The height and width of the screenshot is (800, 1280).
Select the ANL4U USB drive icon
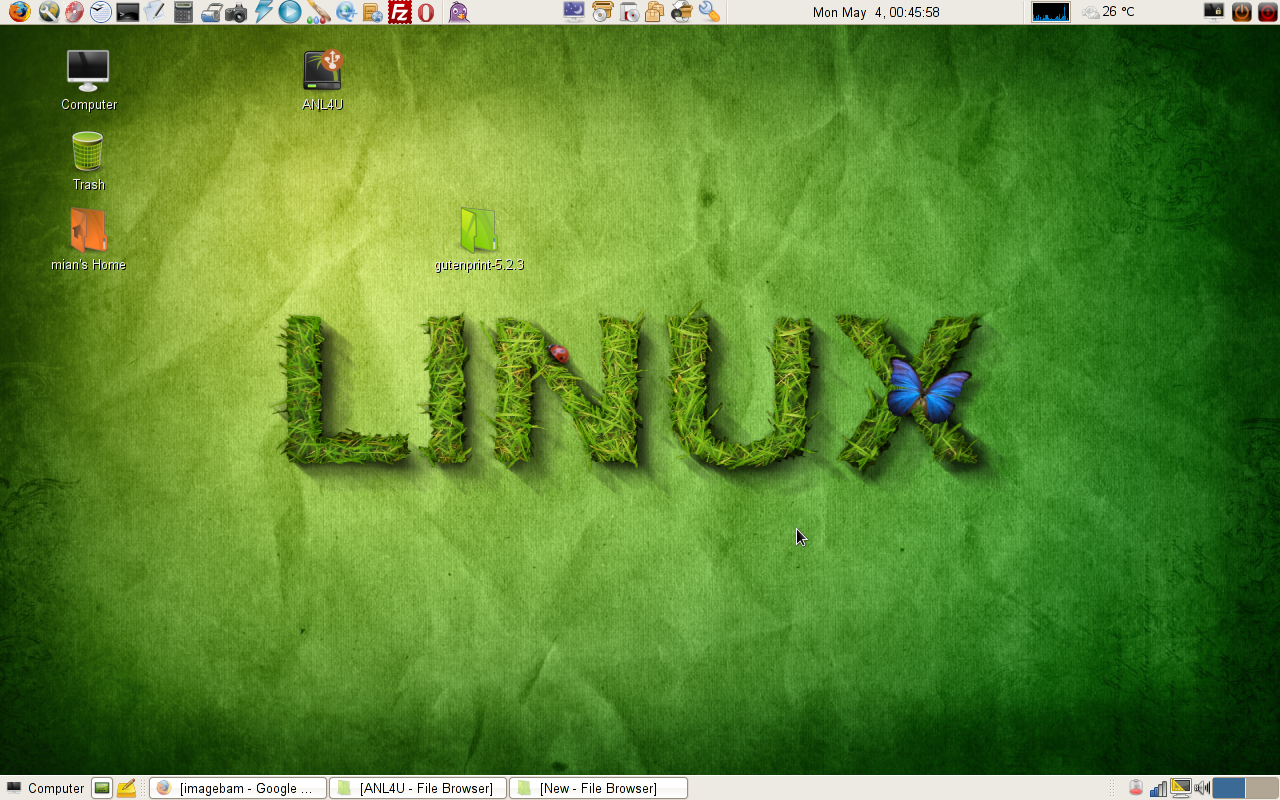[x=322, y=80]
